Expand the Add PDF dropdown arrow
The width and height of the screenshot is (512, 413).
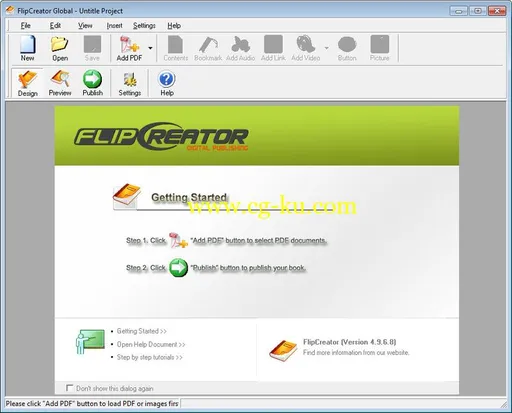pyautogui.click(x=150, y=48)
